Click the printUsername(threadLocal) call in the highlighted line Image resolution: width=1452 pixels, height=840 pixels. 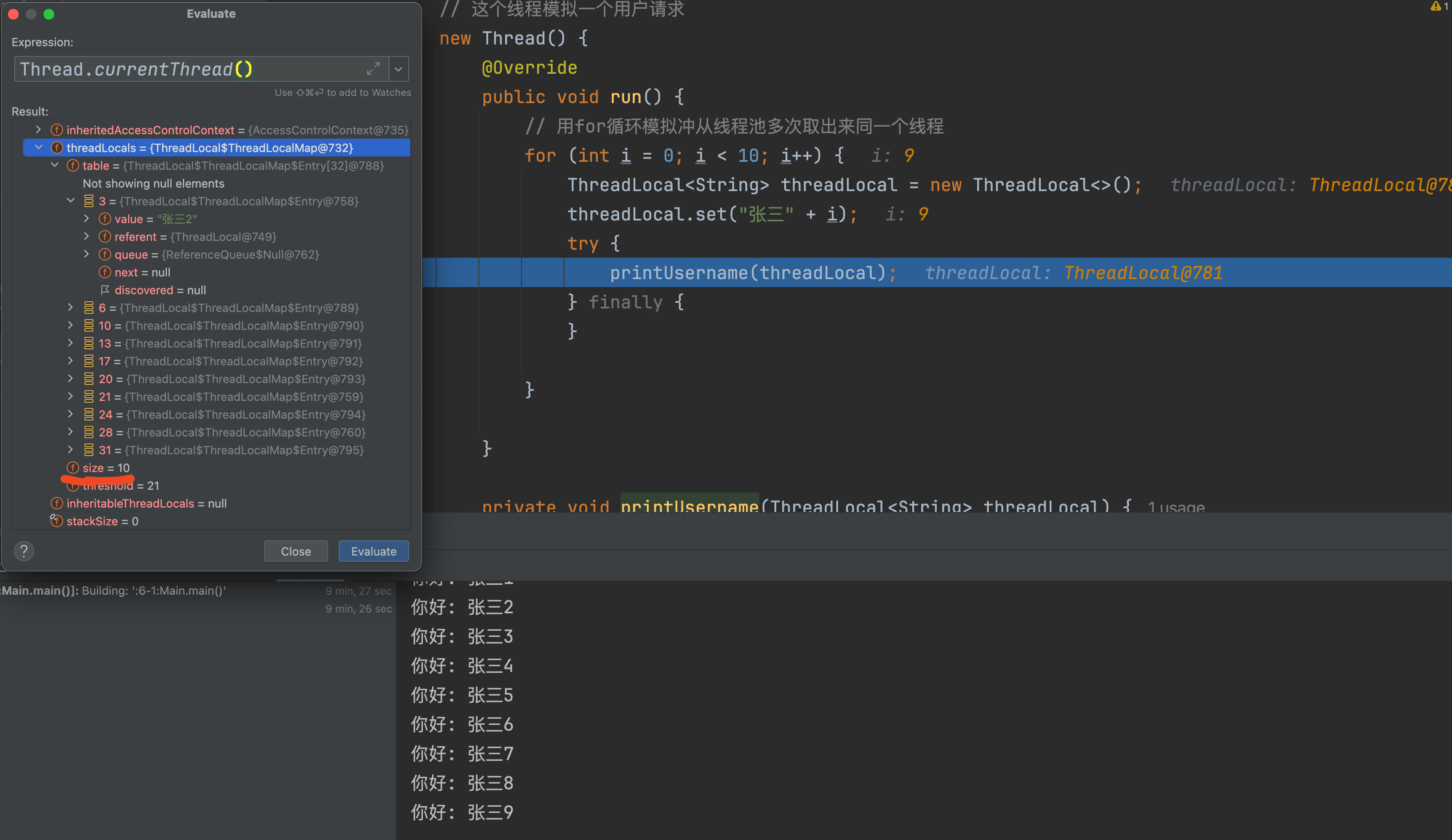point(753,272)
